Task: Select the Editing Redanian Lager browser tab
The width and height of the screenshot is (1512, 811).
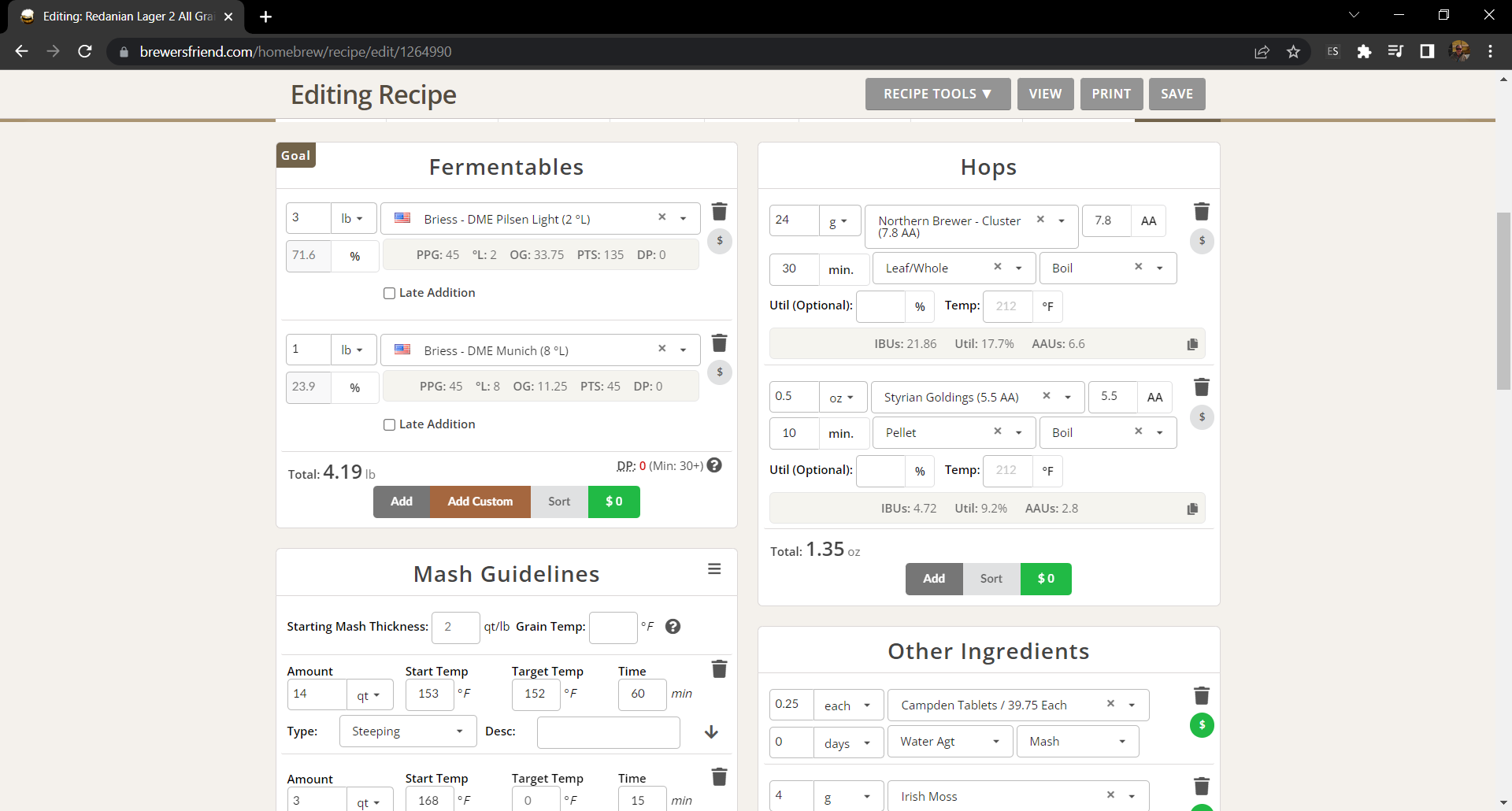Action: pyautogui.click(x=126, y=17)
